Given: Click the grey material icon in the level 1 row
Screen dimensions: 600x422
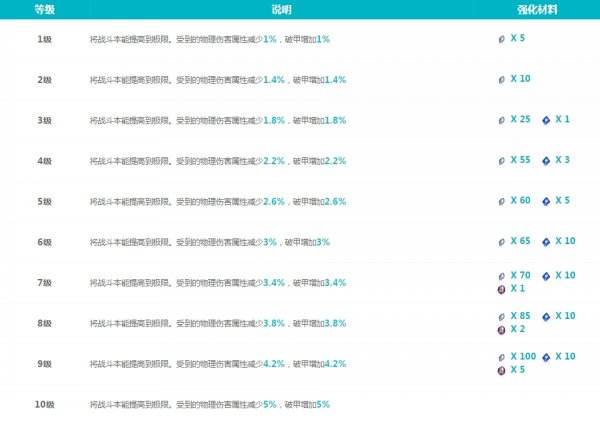Looking at the screenshot, I should point(502,38).
